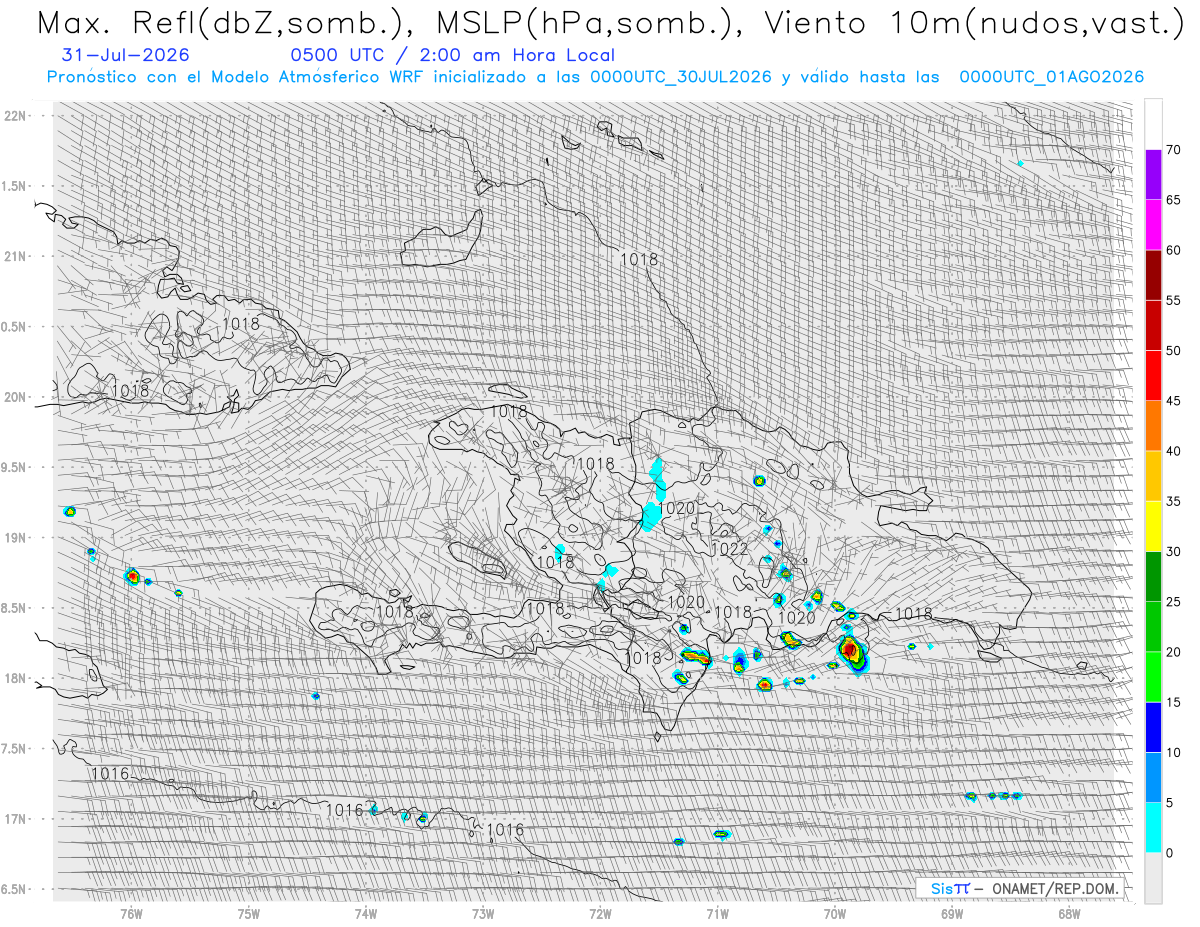
Task: Pick the yellow 30–35 dBZ color bar segment
Action: click(x=1153, y=526)
